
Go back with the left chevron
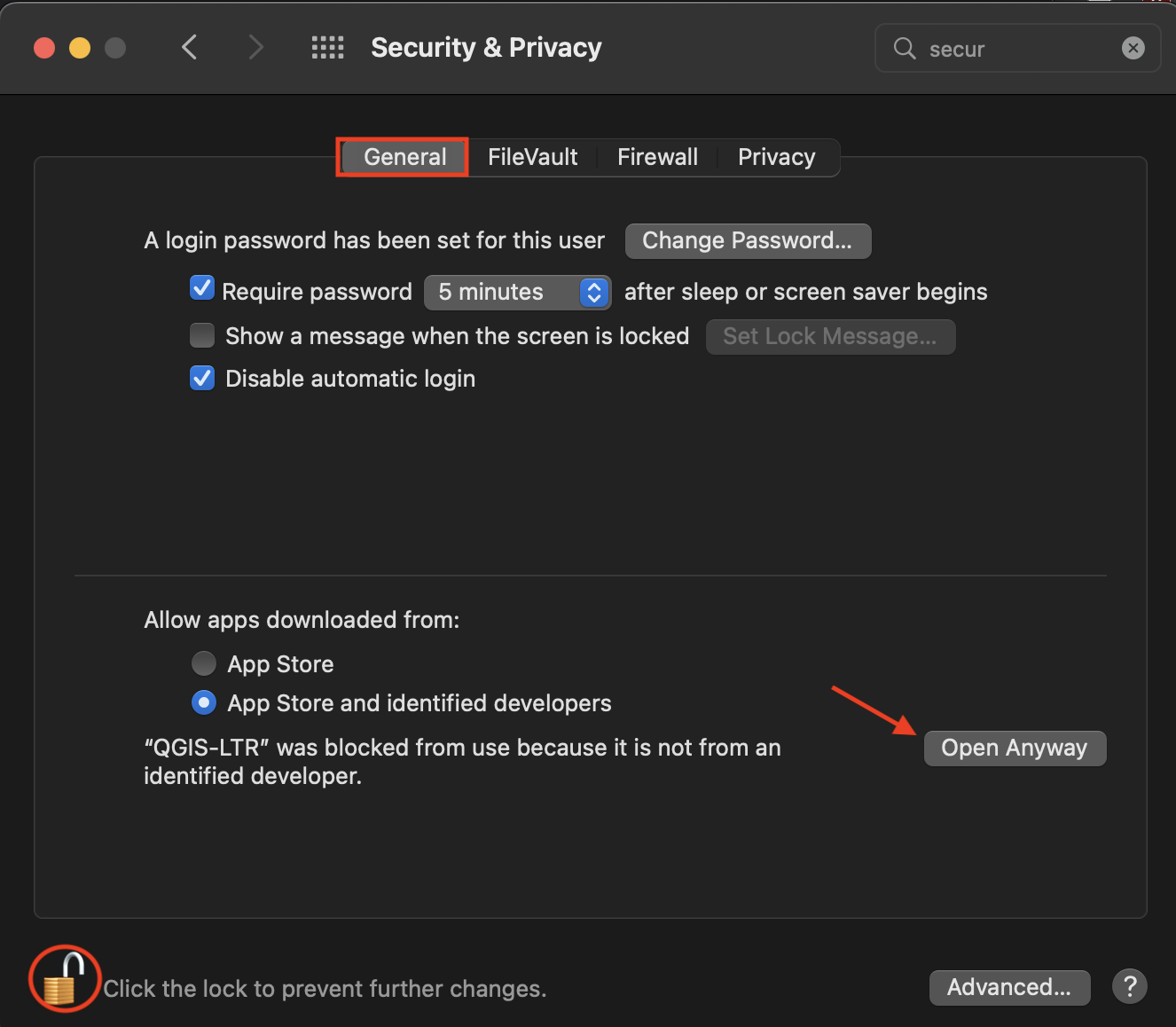click(189, 47)
